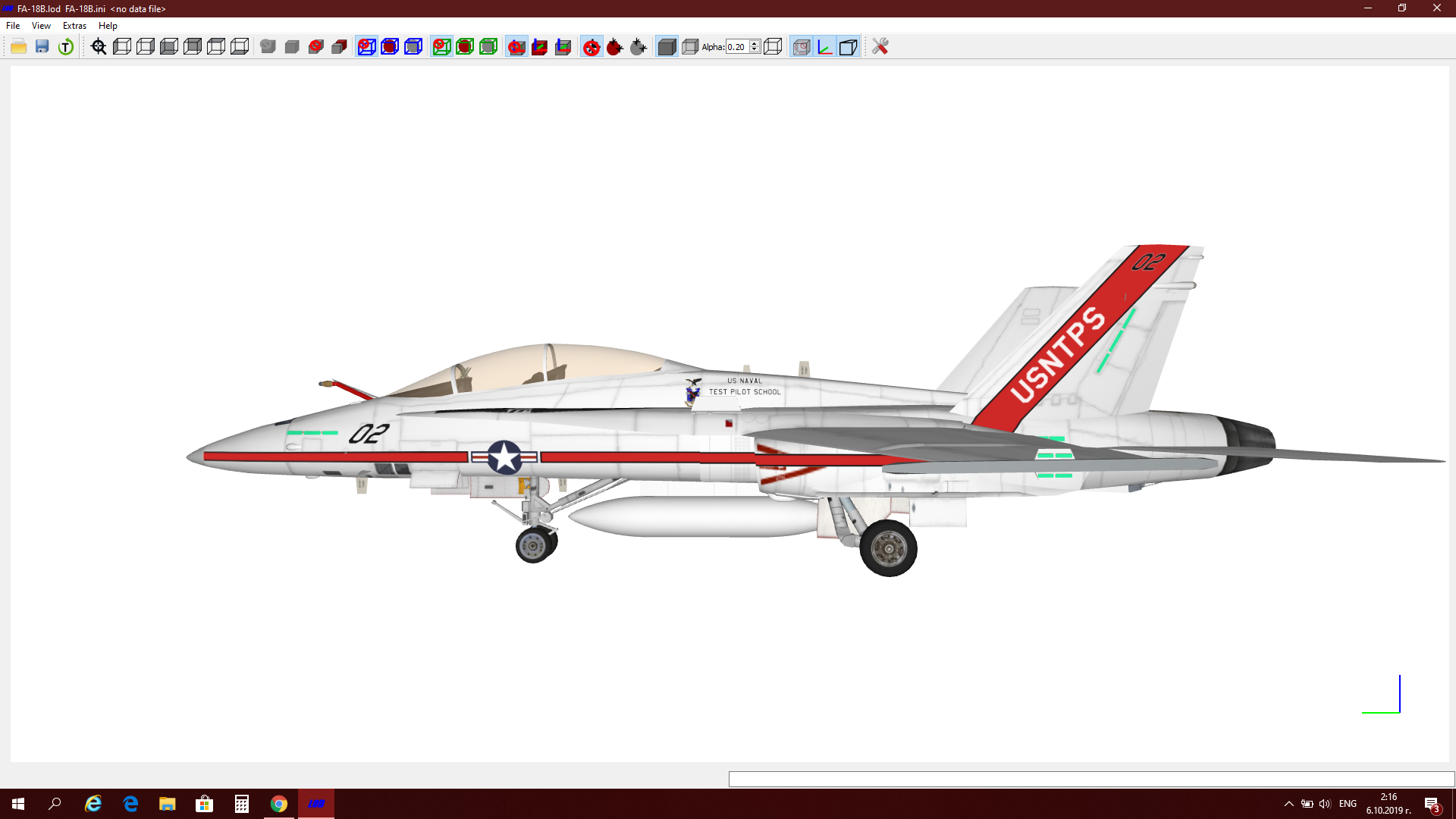1456x819 pixels.
Task: Launch Internet Explorer from taskbar
Action: [93, 804]
